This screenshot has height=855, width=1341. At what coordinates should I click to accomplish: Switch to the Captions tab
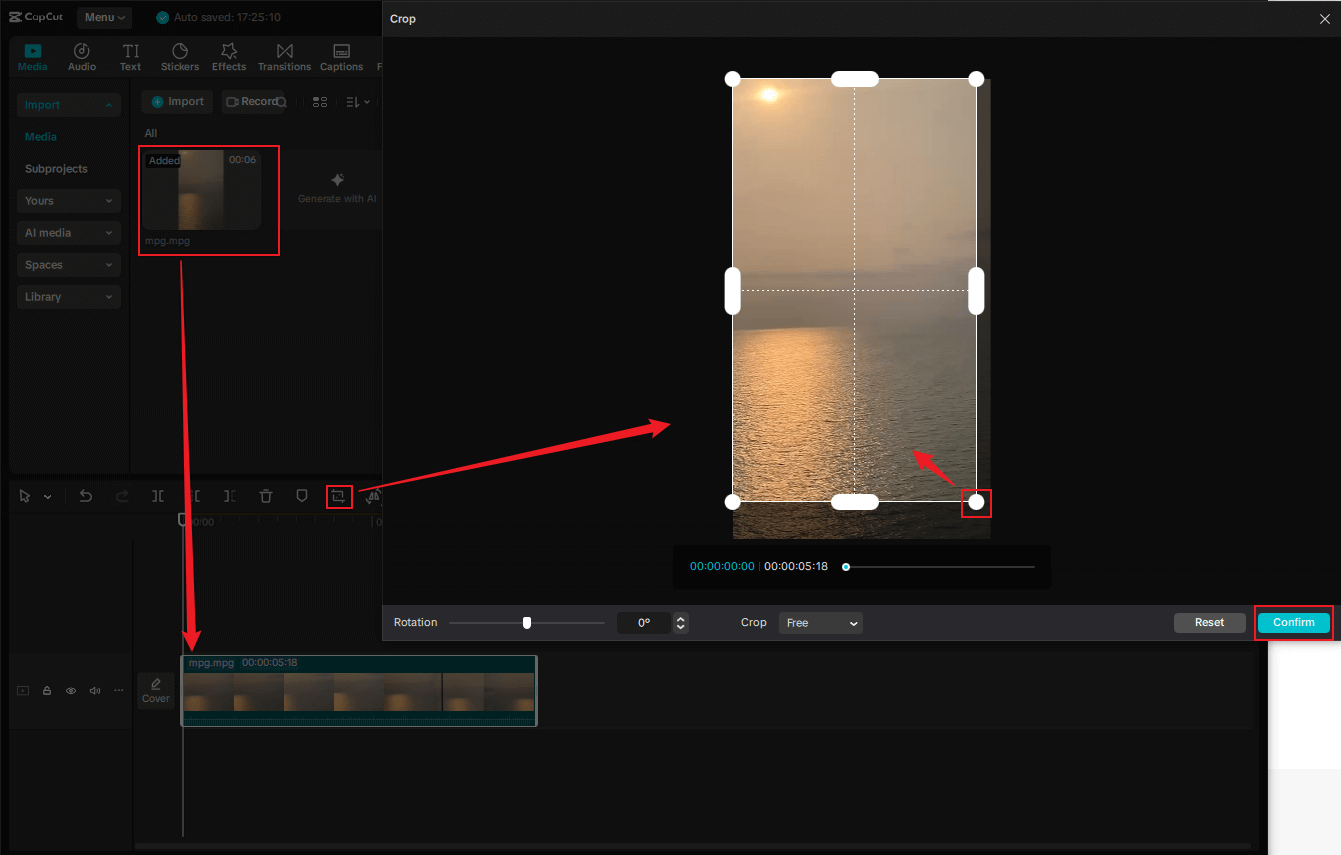coord(341,56)
